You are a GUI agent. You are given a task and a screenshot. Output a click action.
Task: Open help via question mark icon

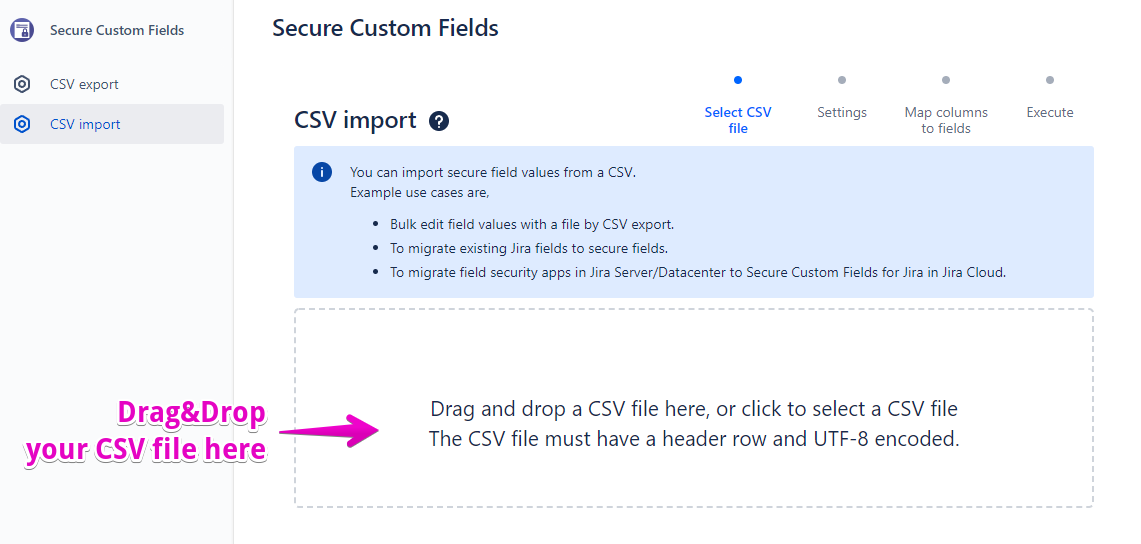pyautogui.click(x=439, y=121)
